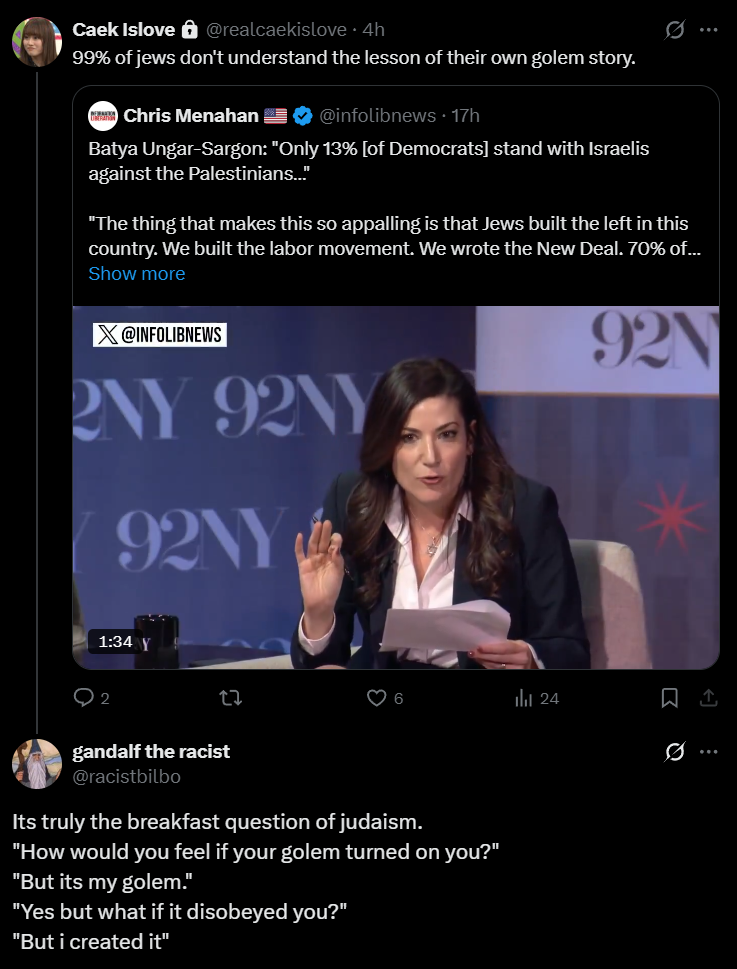
Task: Click the blue verified badge on Chris Menahan
Action: [303, 116]
